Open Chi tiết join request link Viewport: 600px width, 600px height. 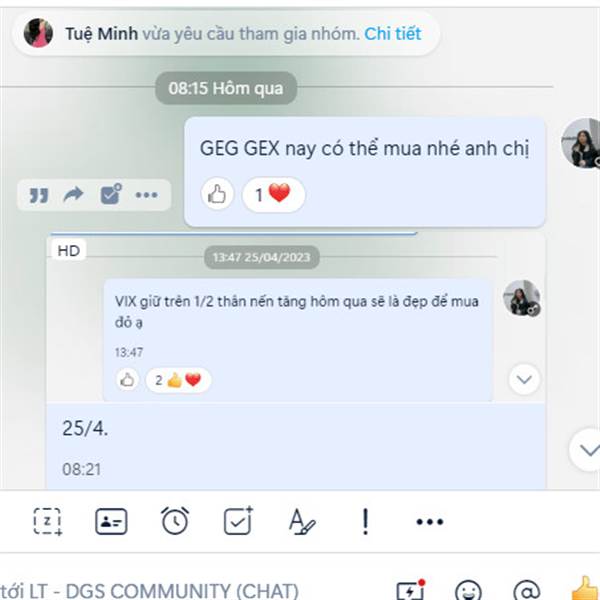coord(393,34)
